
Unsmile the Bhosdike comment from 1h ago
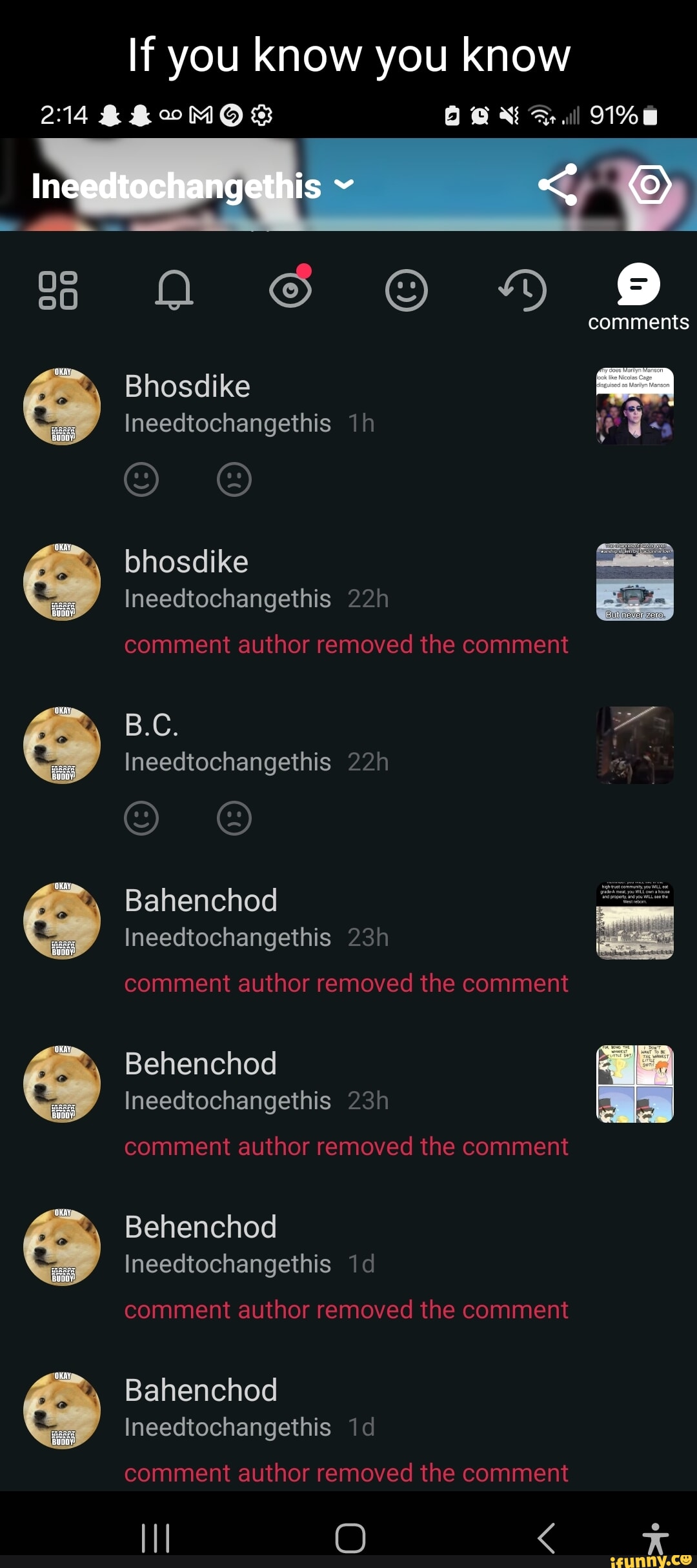point(234,479)
